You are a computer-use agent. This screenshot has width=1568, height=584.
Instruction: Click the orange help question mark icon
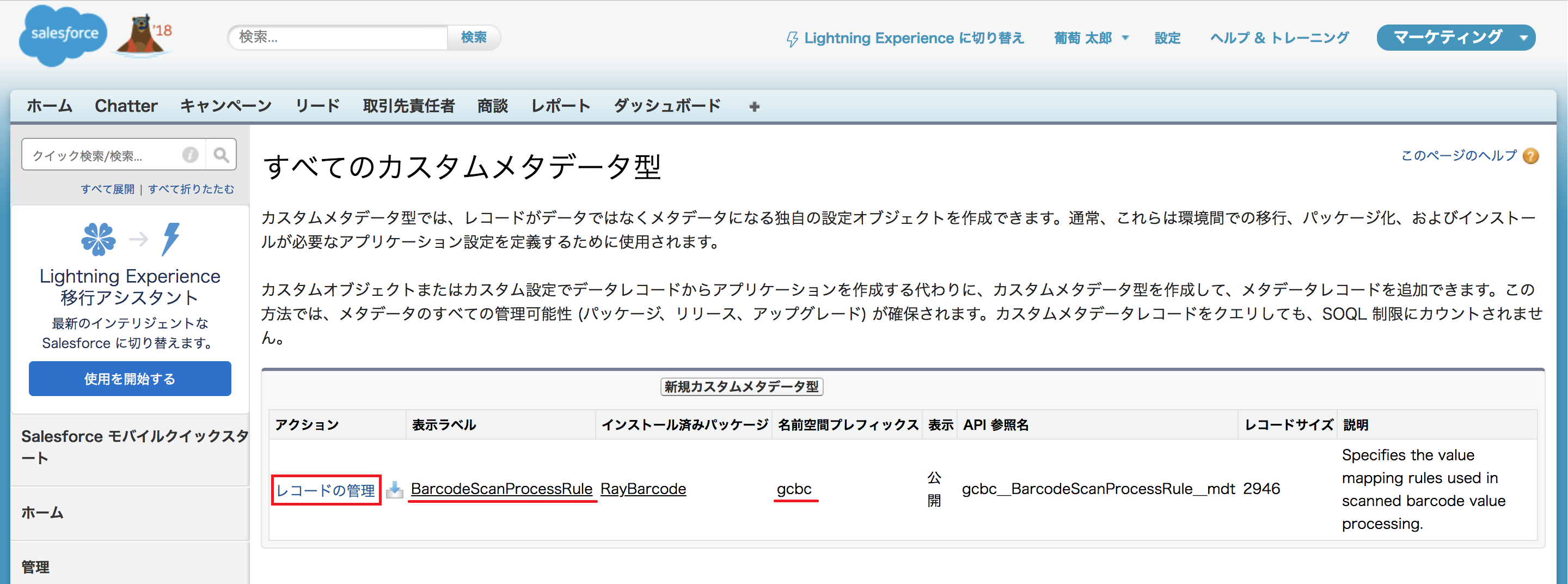(x=1531, y=156)
